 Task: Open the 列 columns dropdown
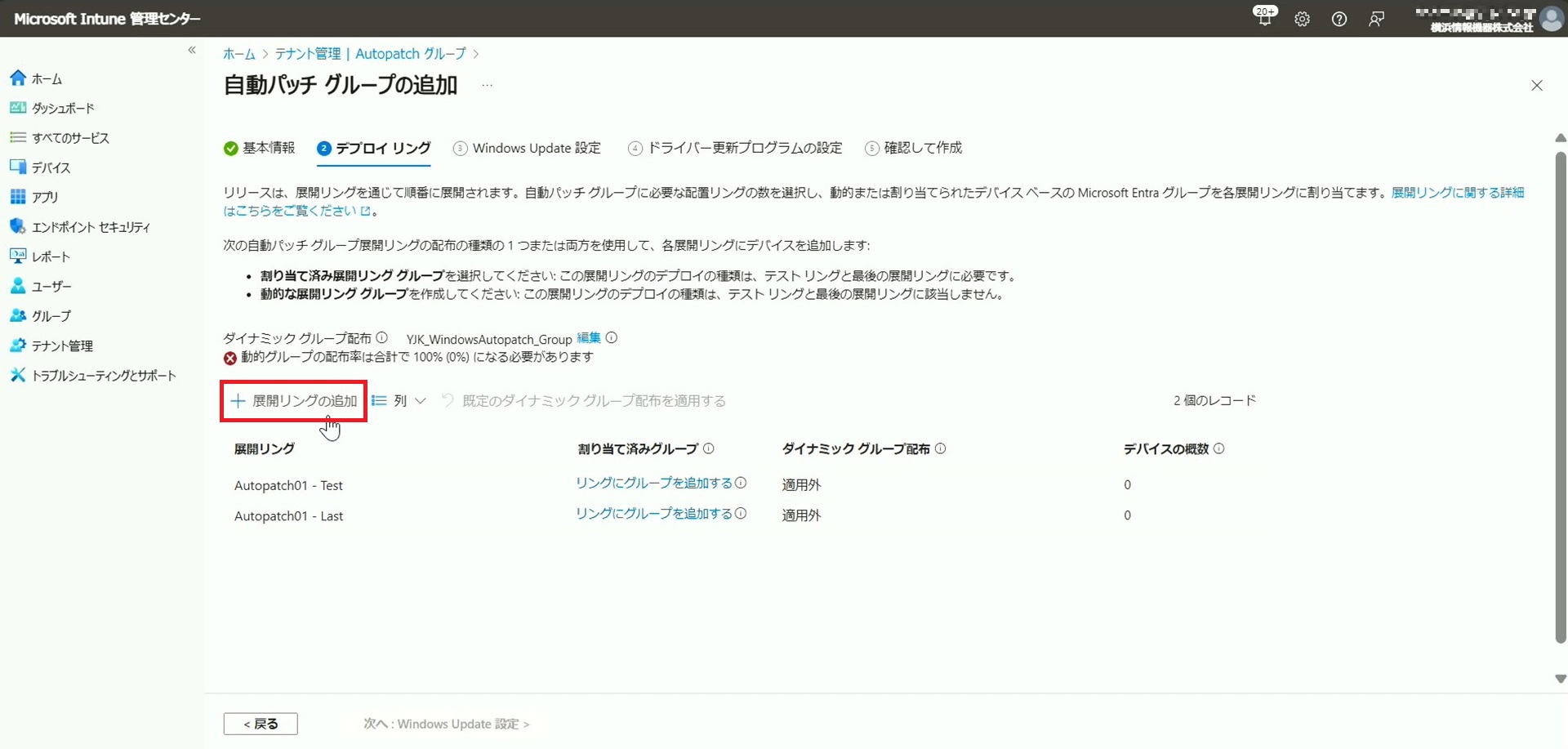point(399,401)
